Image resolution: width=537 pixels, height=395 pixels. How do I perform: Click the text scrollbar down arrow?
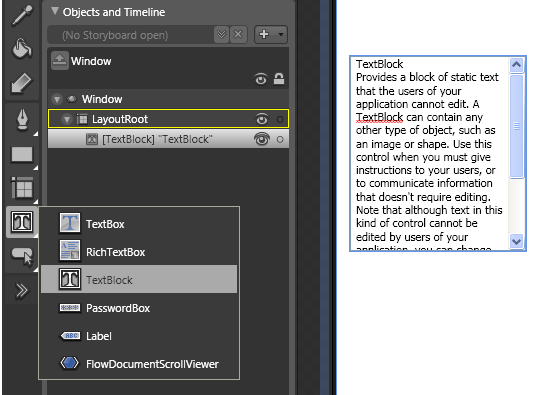pyautogui.click(x=516, y=241)
